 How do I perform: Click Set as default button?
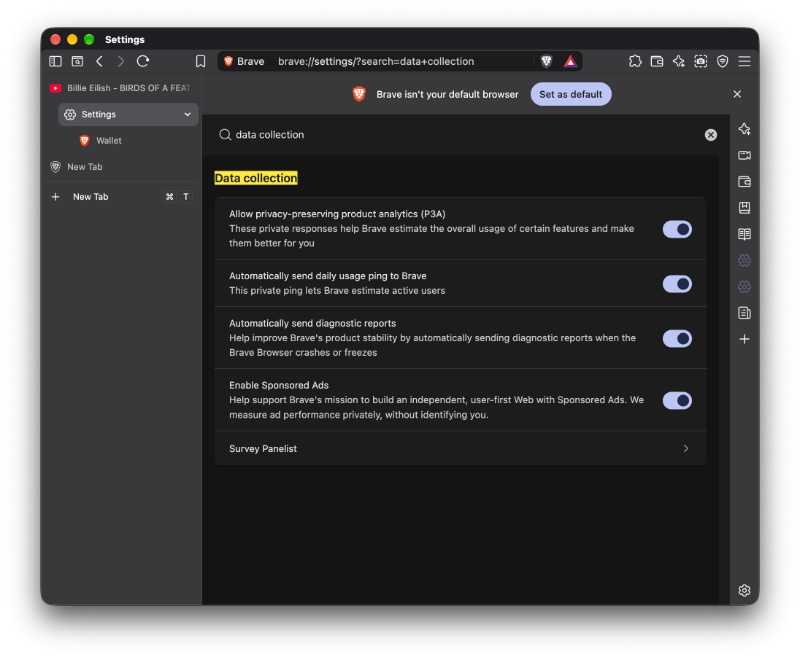click(570, 94)
